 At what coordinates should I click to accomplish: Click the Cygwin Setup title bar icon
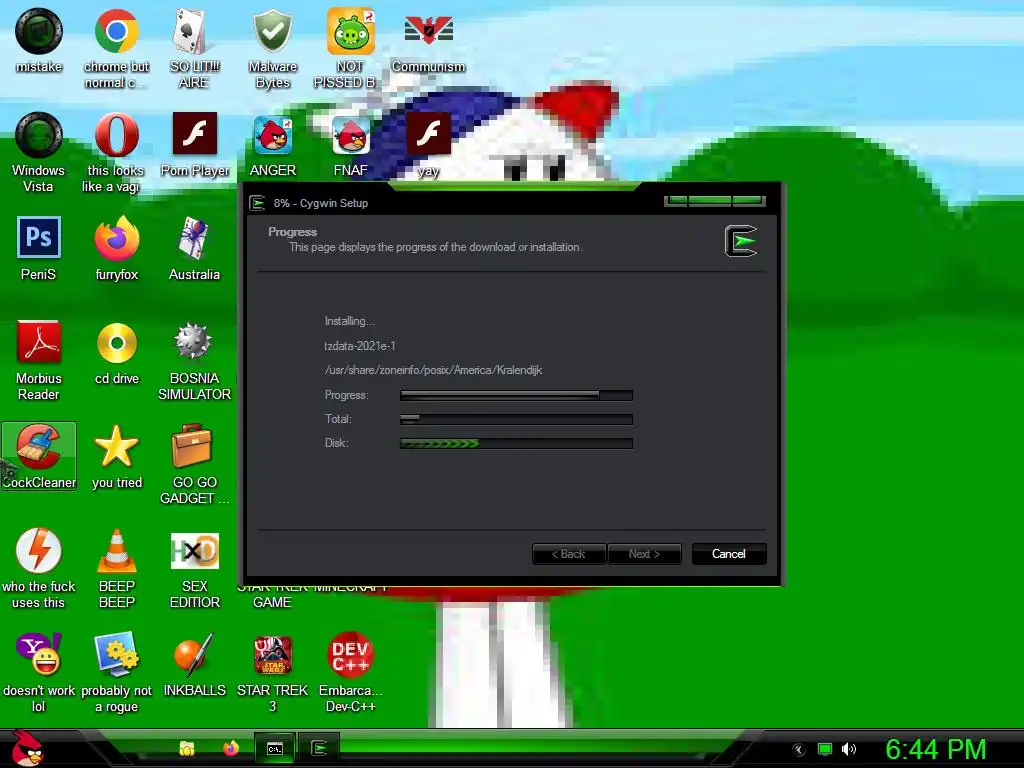pyautogui.click(x=257, y=203)
